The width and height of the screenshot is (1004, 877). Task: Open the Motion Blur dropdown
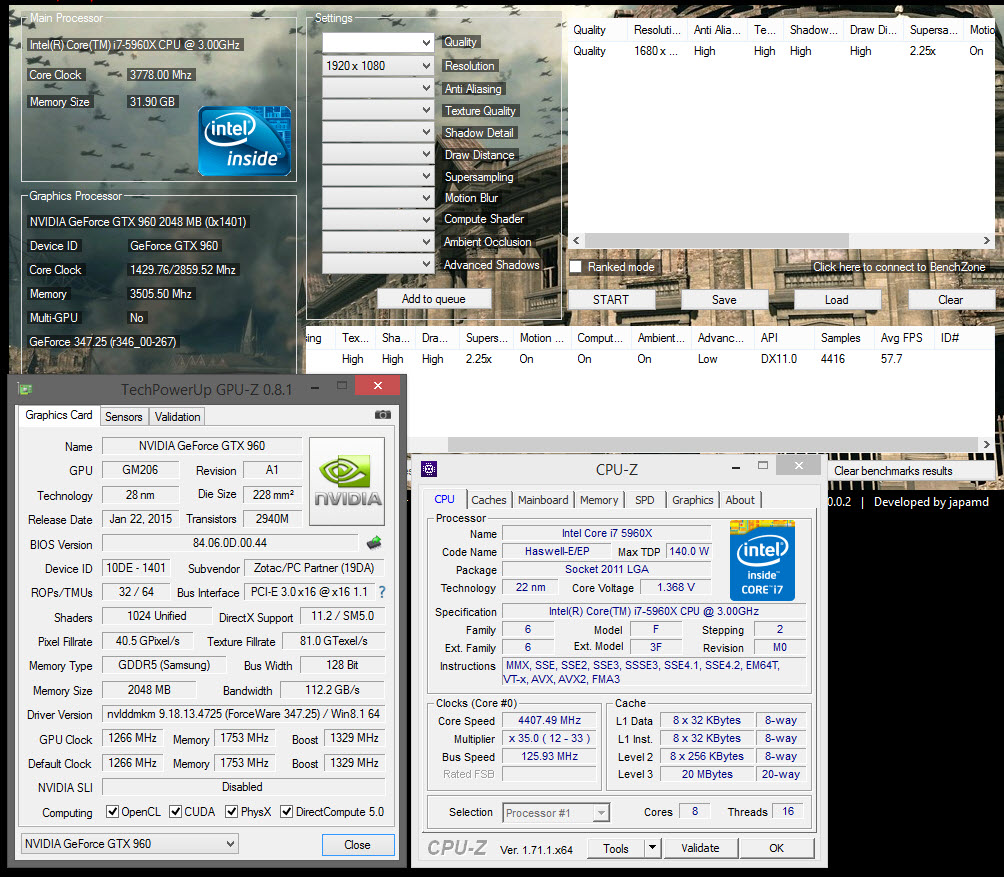click(378, 198)
